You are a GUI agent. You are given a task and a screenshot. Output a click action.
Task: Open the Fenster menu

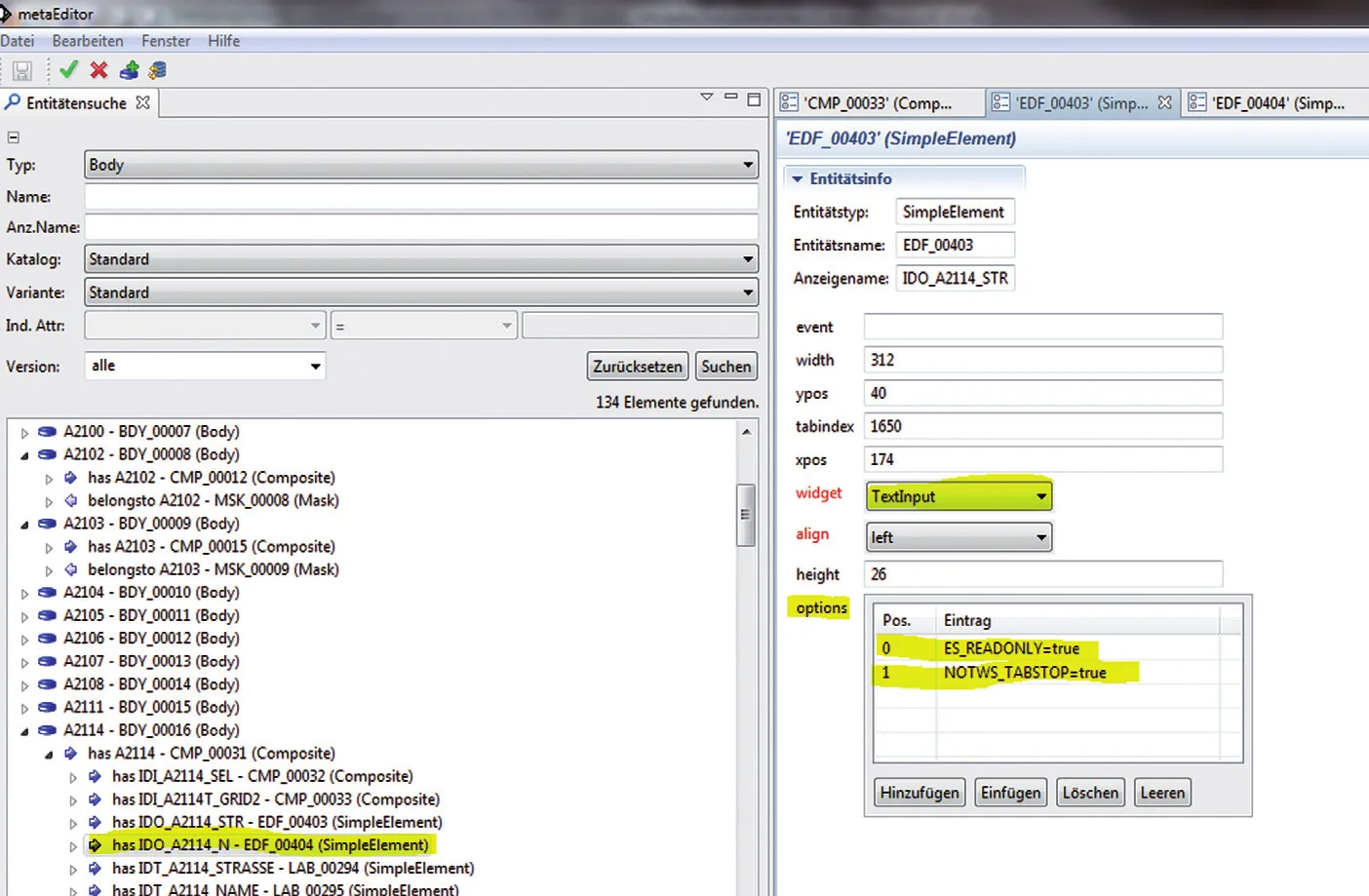pyautogui.click(x=166, y=41)
